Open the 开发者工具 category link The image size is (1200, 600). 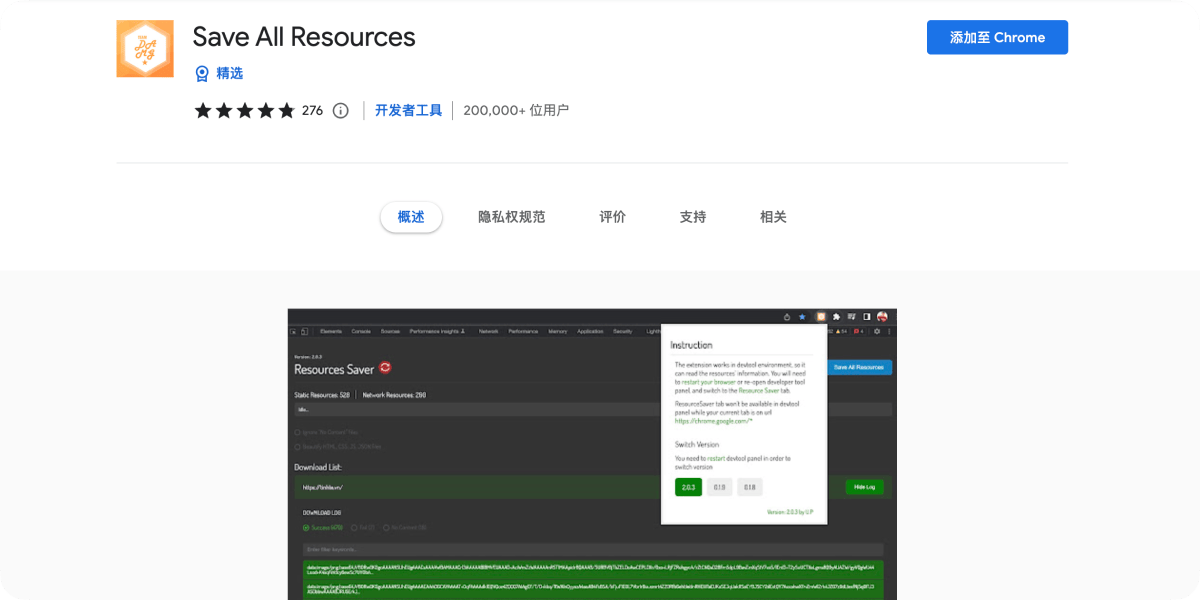coord(408,110)
